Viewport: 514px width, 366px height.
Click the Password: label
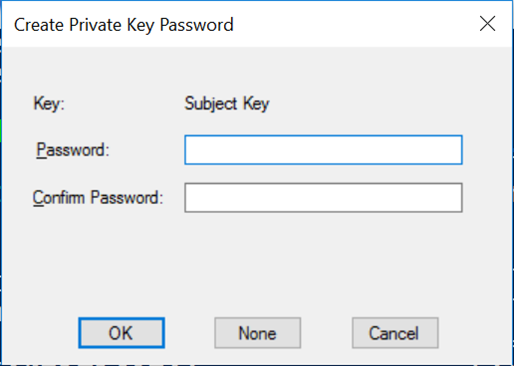73,150
